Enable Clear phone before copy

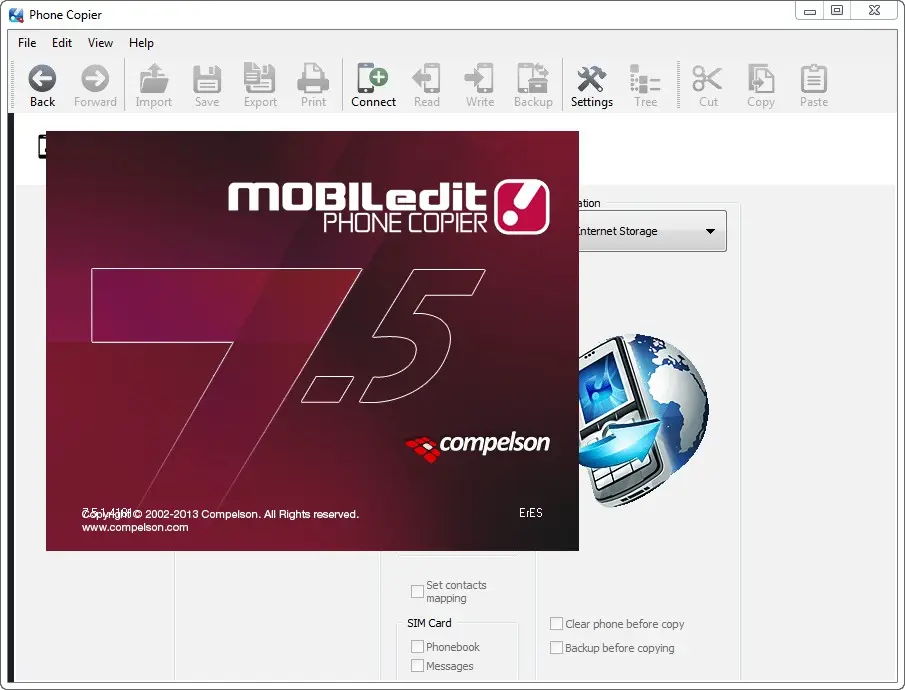pos(556,624)
